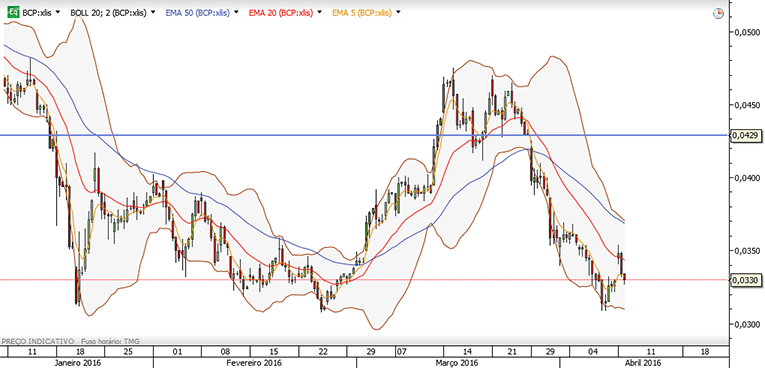Click the date label 04 on time axis
Image resolution: width=765 pixels, height=368 pixels.
tap(593, 351)
